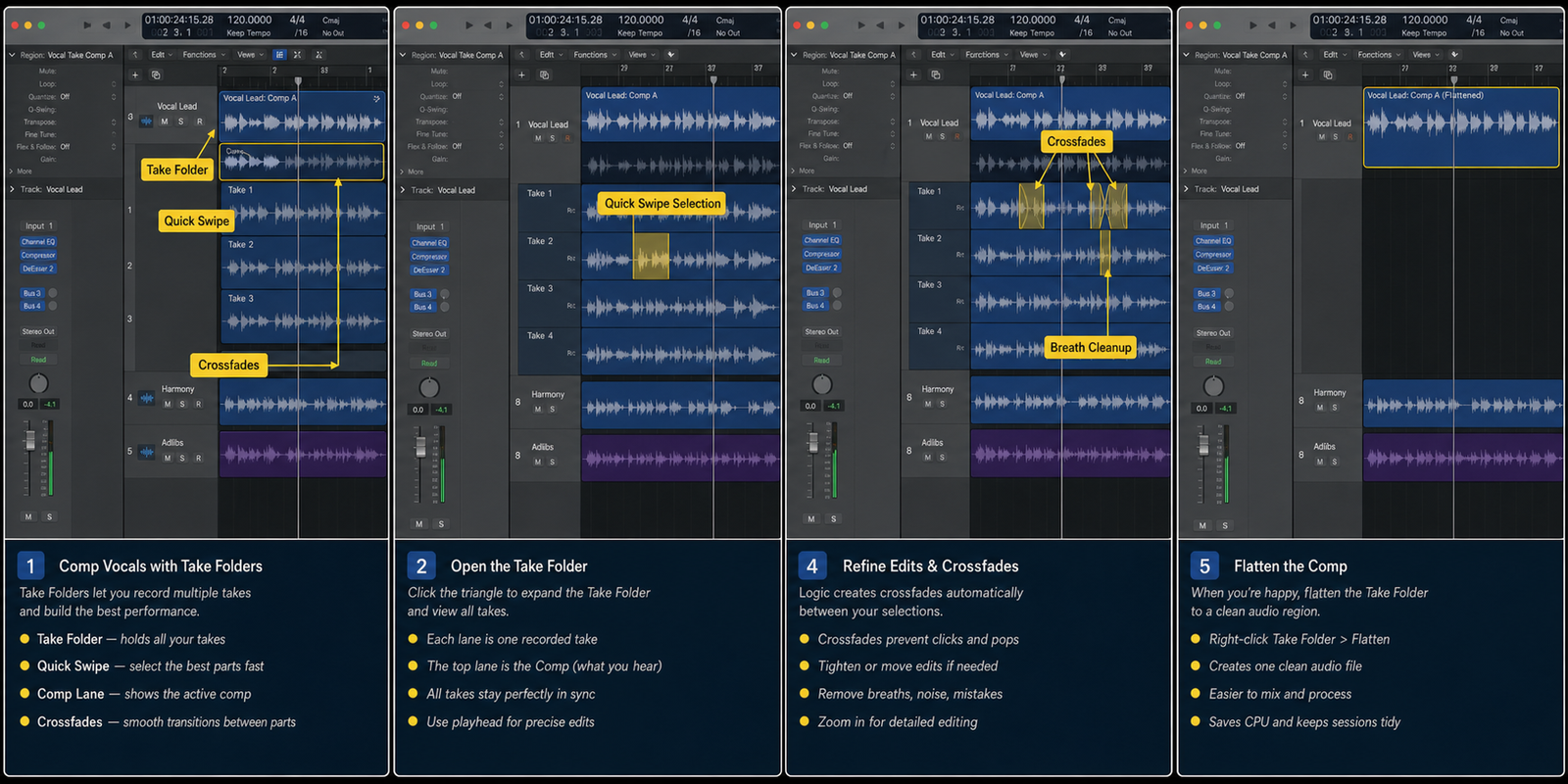The width and height of the screenshot is (1568, 784).
Task: Solo the Vocal Lead track in step 5
Action: click(x=1335, y=137)
